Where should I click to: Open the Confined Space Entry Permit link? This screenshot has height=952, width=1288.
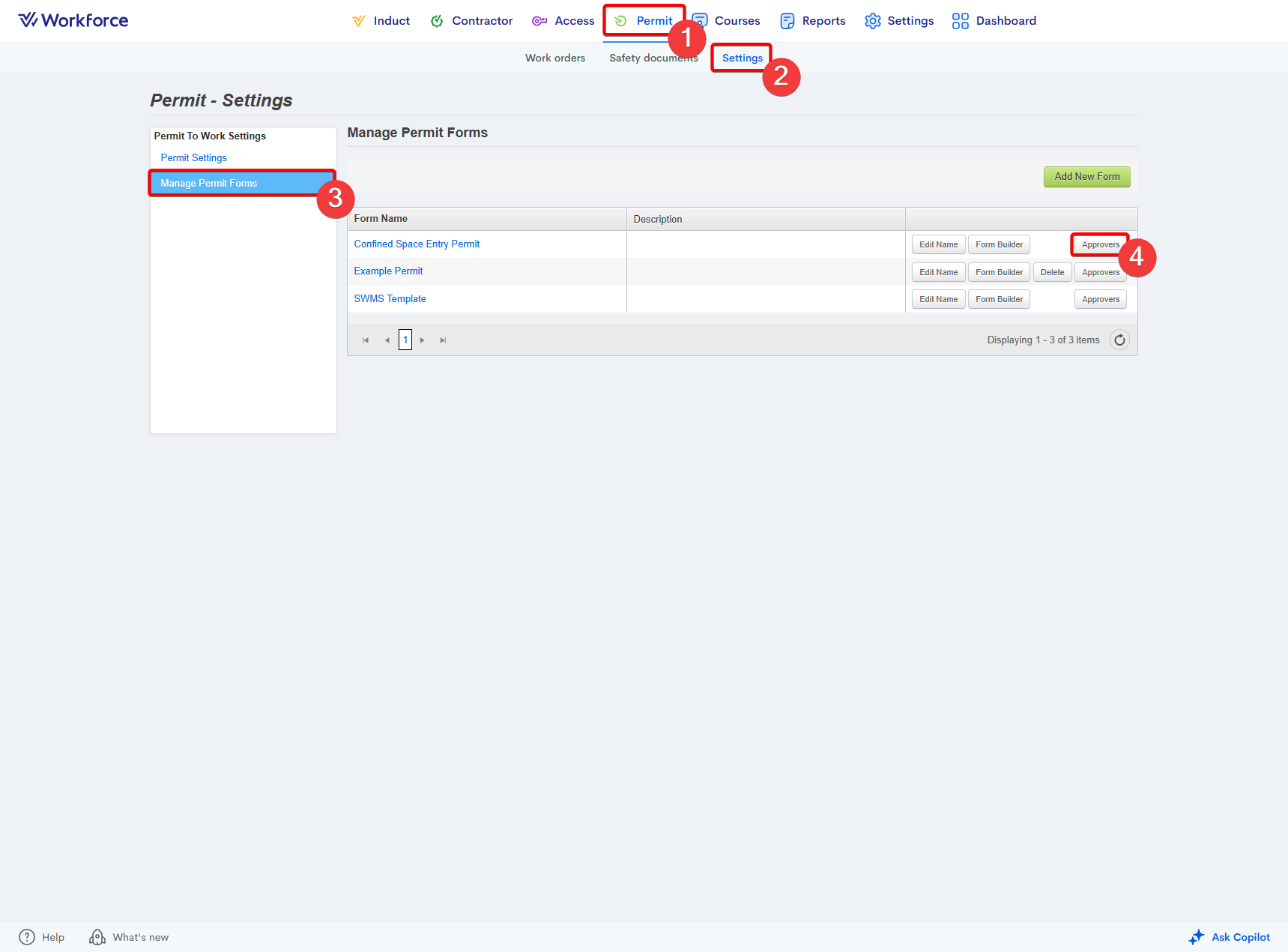coord(417,244)
